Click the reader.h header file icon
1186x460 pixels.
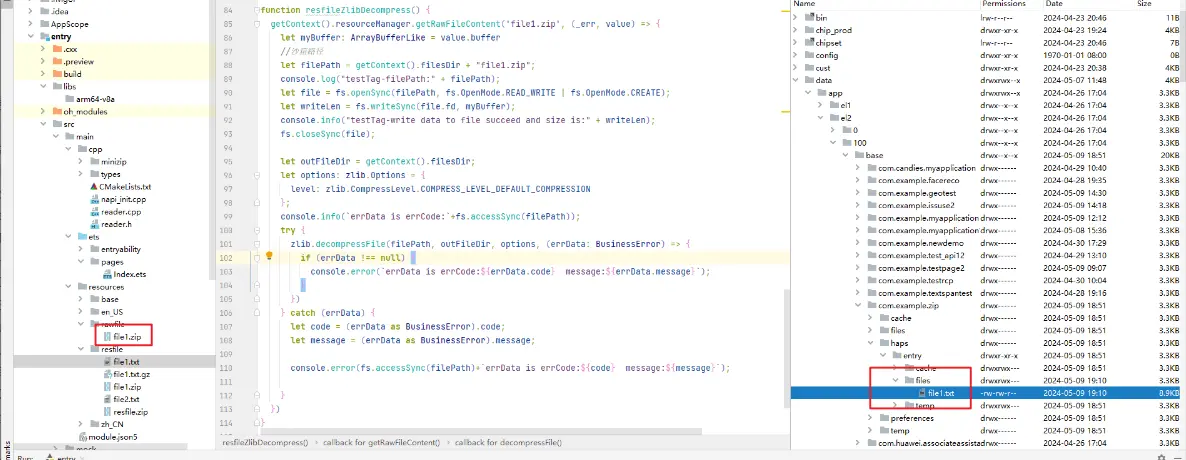[95, 224]
